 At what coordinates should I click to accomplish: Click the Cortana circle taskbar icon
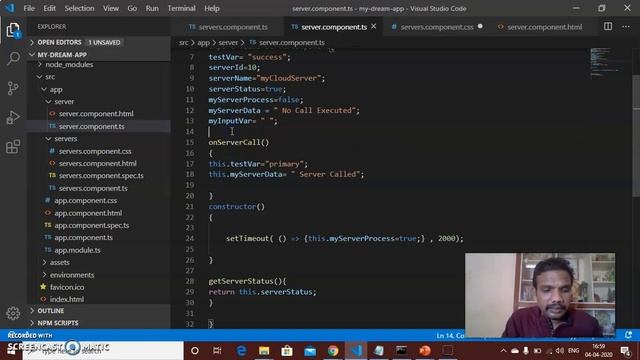tap(195, 351)
